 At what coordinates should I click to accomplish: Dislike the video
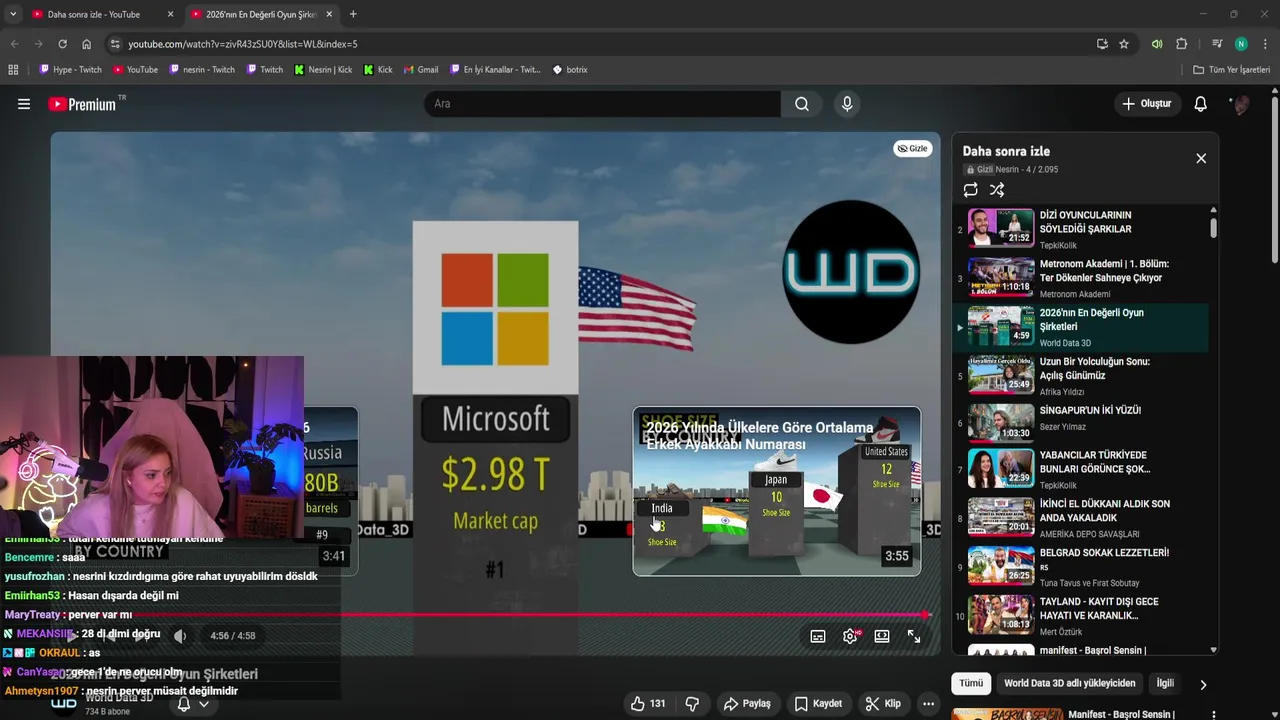[692, 703]
